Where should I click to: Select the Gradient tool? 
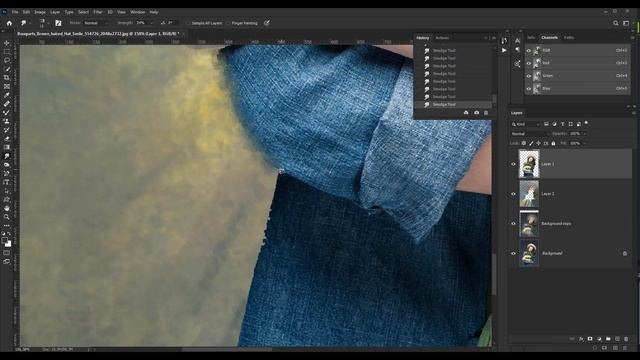(x=7, y=147)
